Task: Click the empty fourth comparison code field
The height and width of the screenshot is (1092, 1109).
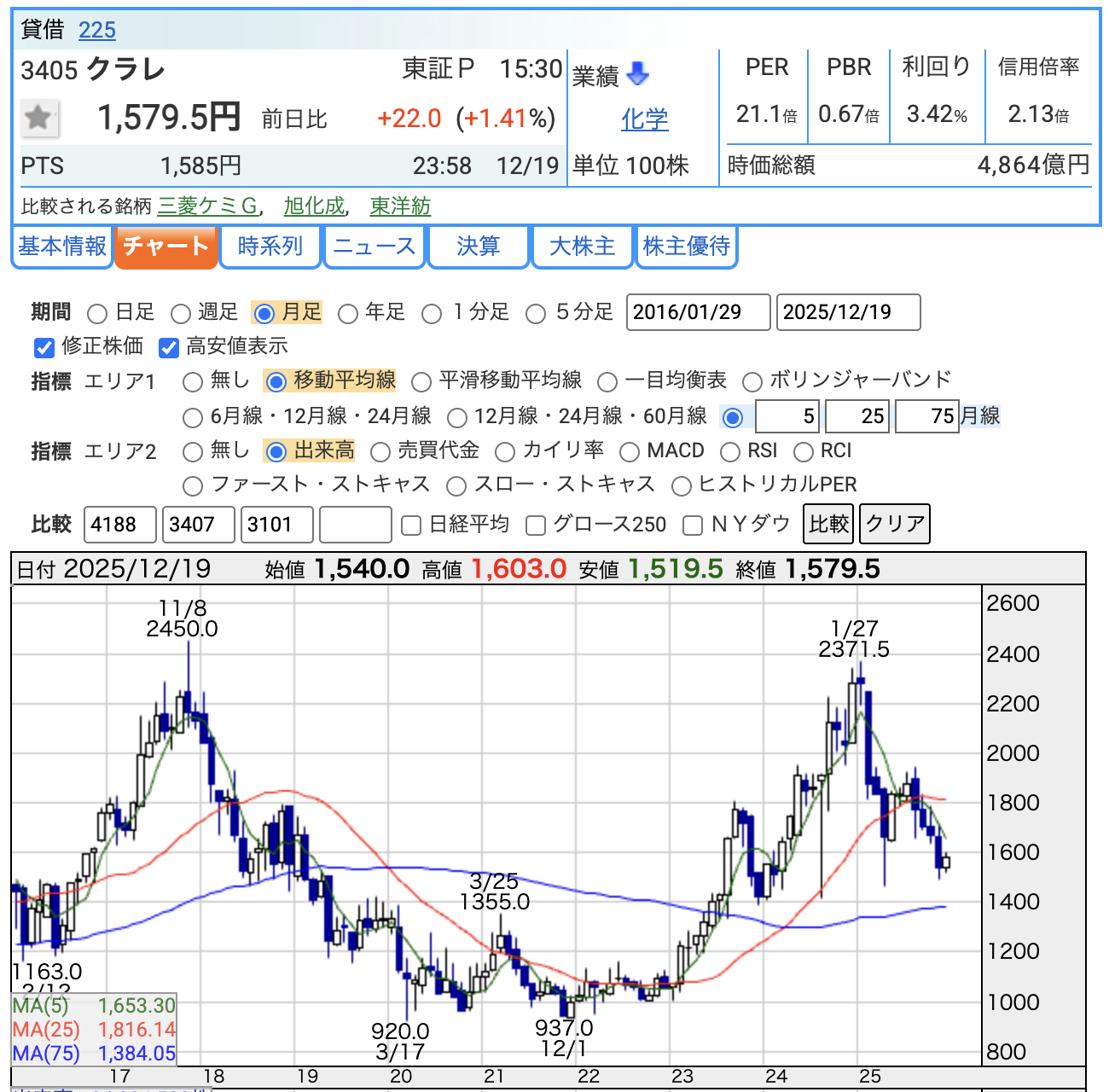Action: [355, 525]
